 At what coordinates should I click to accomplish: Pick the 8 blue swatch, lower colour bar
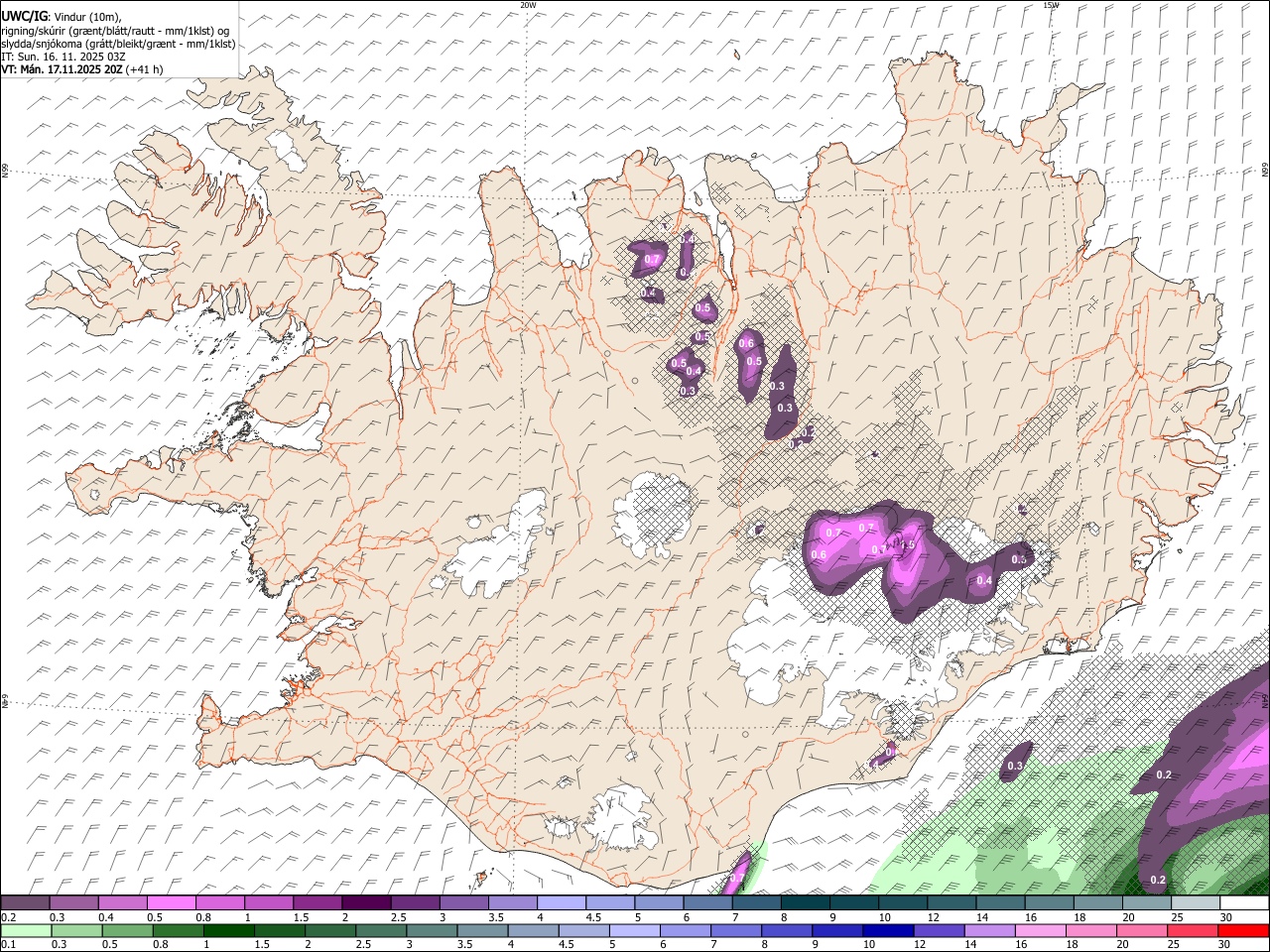point(788,930)
